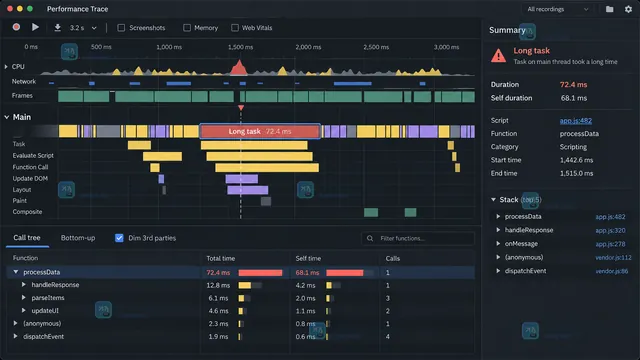Expand onMessage in the Stack list
This screenshot has width=640, height=360.
coord(498,244)
